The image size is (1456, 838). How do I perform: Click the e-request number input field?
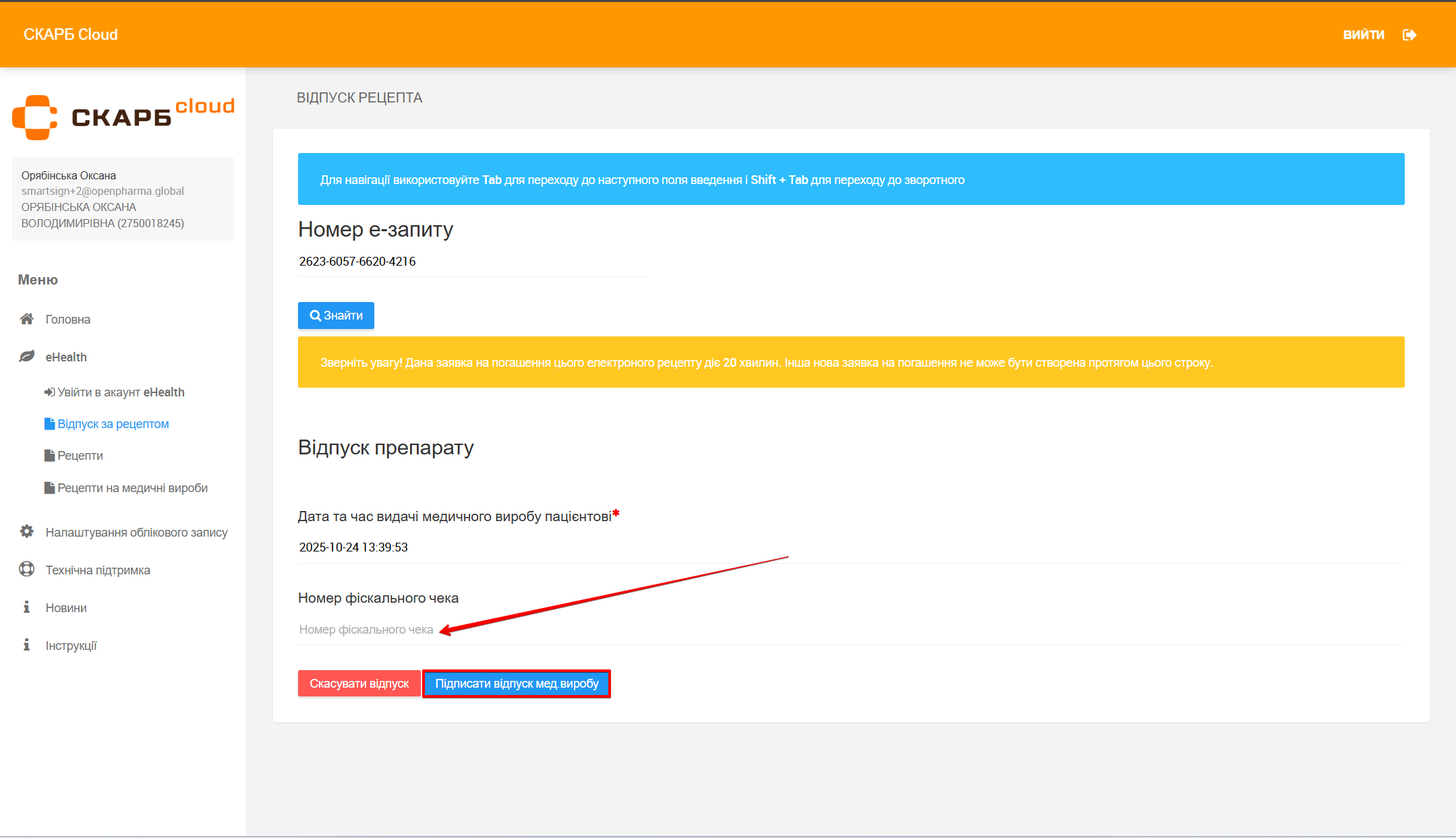(x=472, y=262)
